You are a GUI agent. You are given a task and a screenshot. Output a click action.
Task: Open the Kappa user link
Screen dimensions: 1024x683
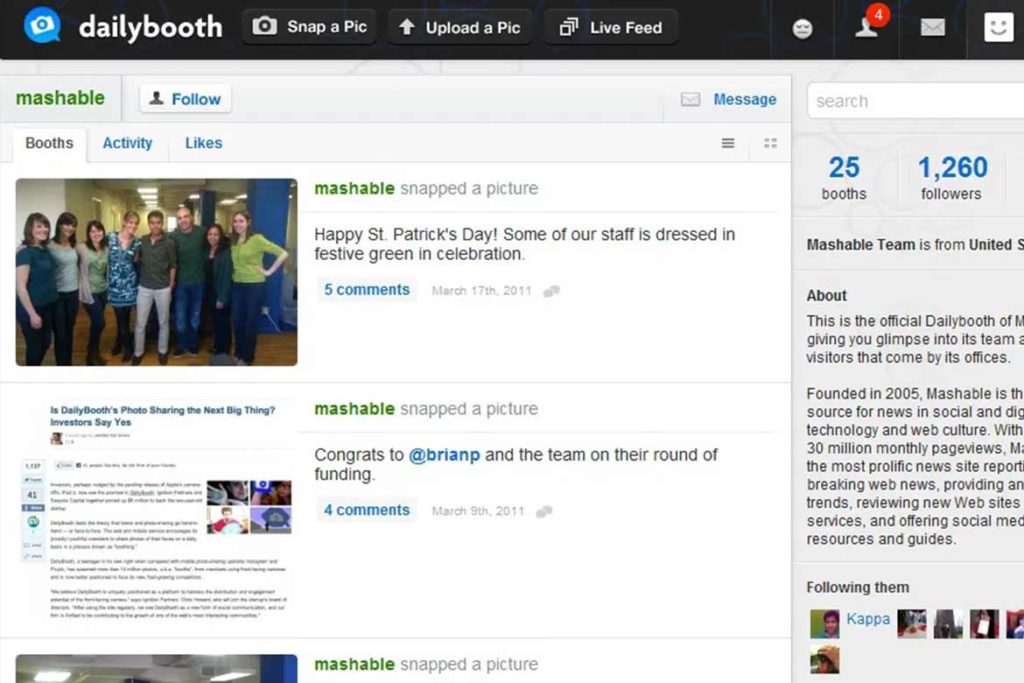(x=868, y=618)
